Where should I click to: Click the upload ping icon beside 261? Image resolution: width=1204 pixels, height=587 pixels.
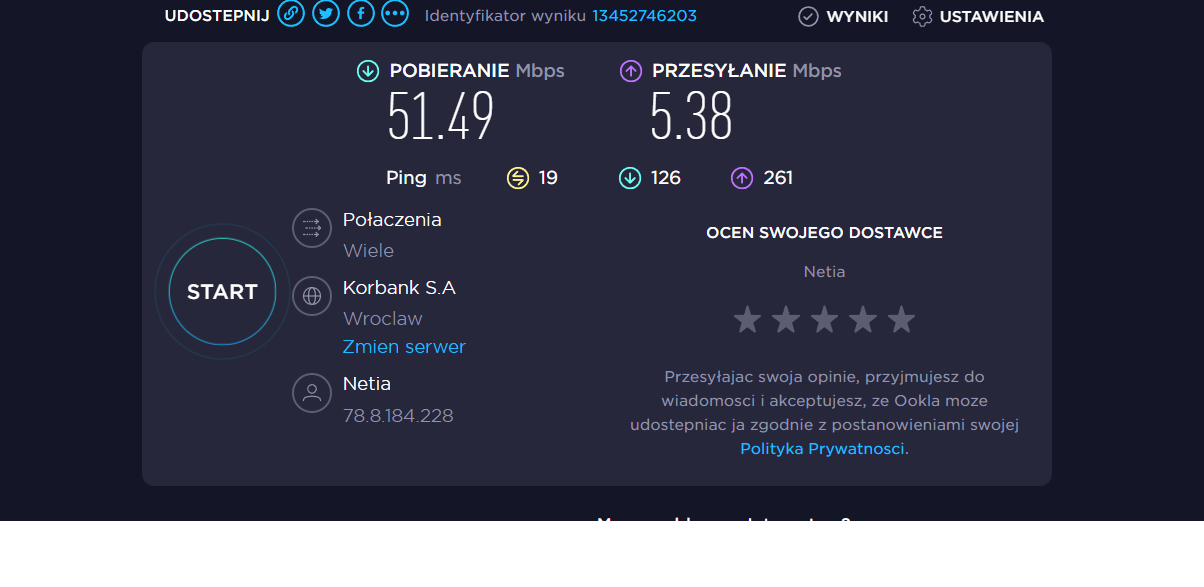741,178
